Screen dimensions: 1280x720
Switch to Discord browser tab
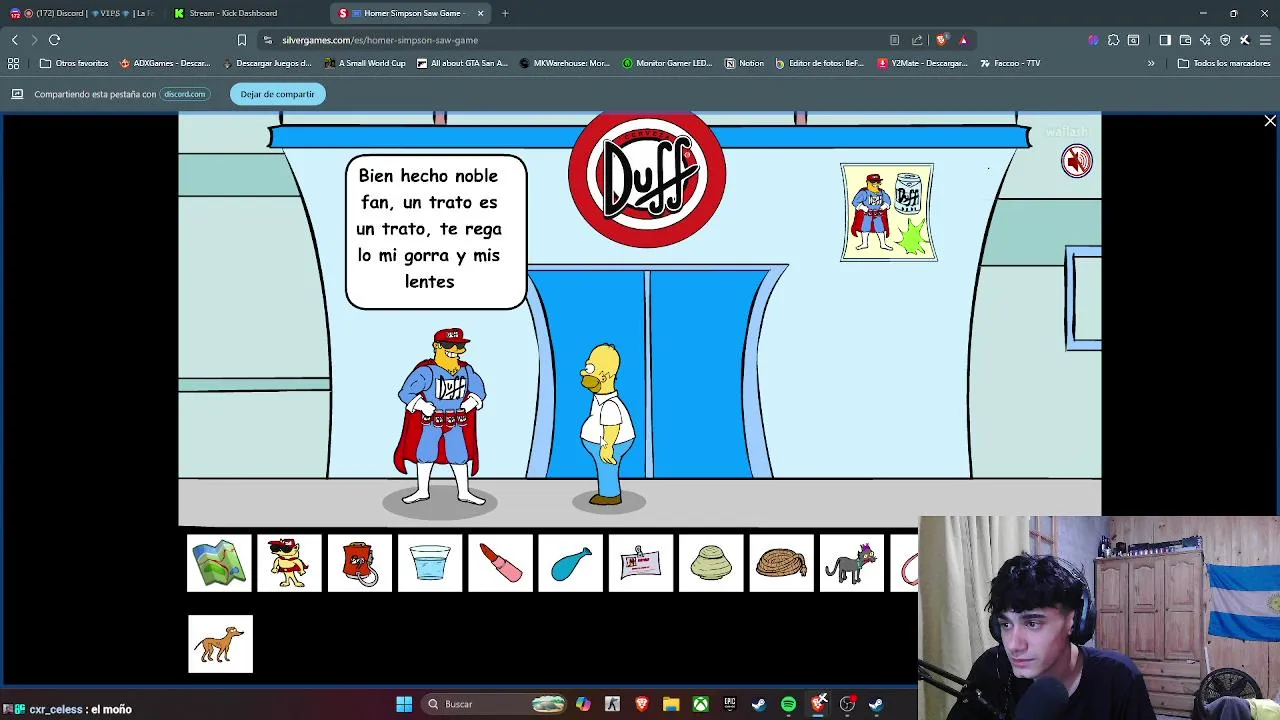tap(82, 13)
